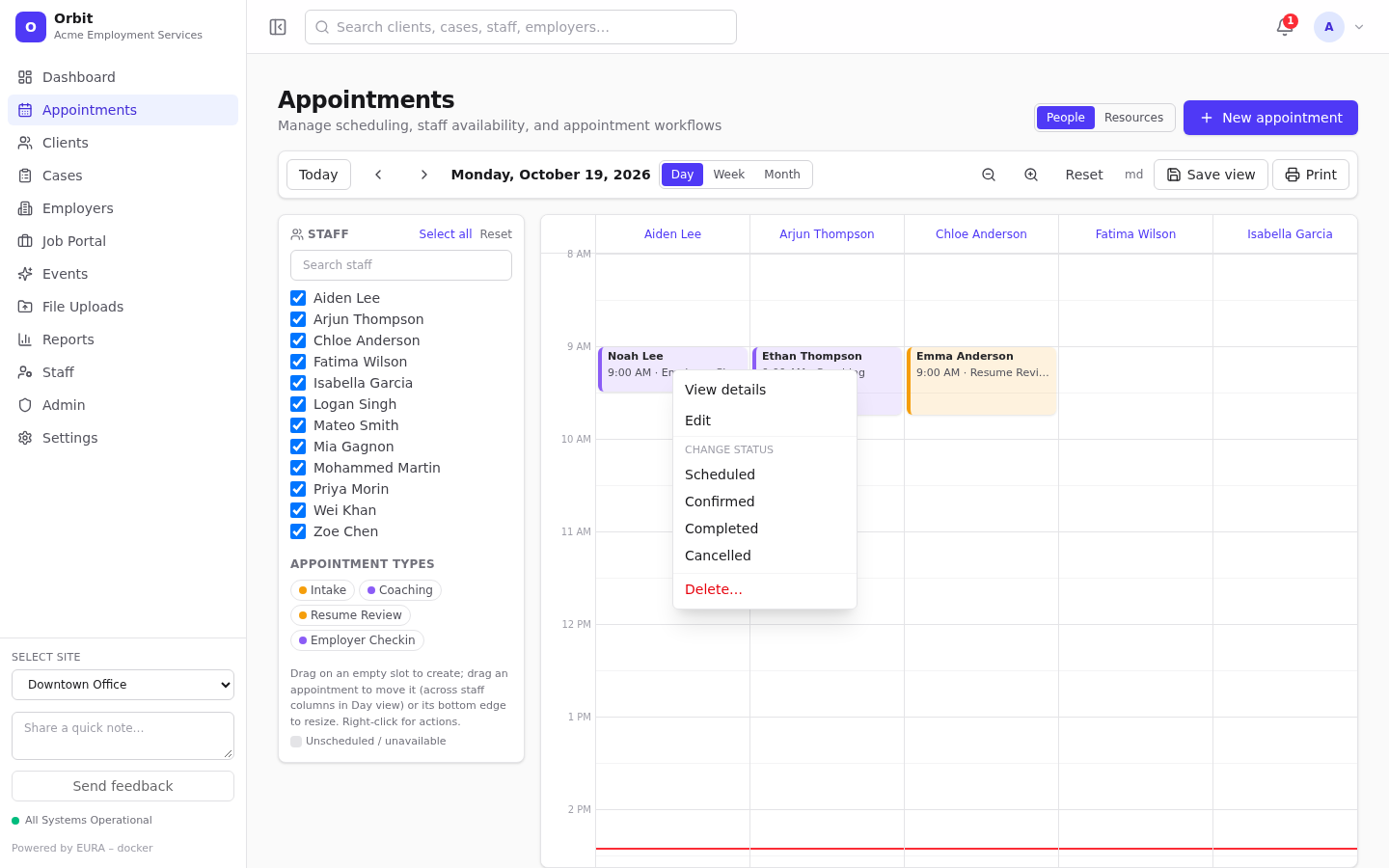Open Job Portal in the sidebar

point(123,241)
